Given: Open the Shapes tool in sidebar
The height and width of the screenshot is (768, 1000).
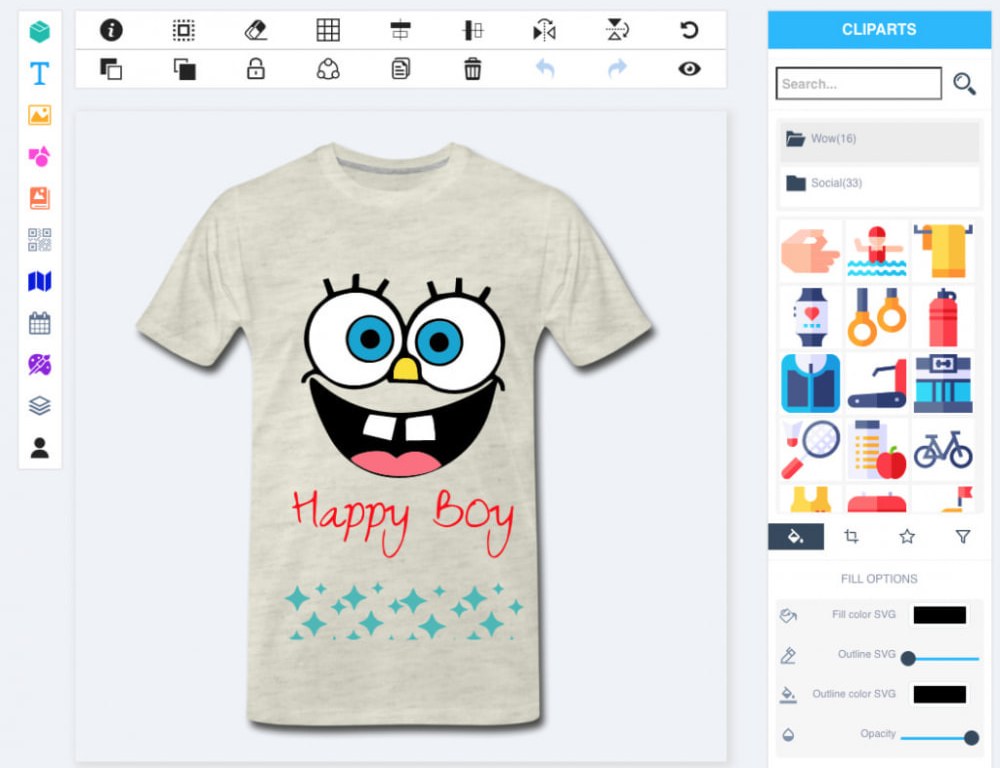Looking at the screenshot, I should pos(40,156).
